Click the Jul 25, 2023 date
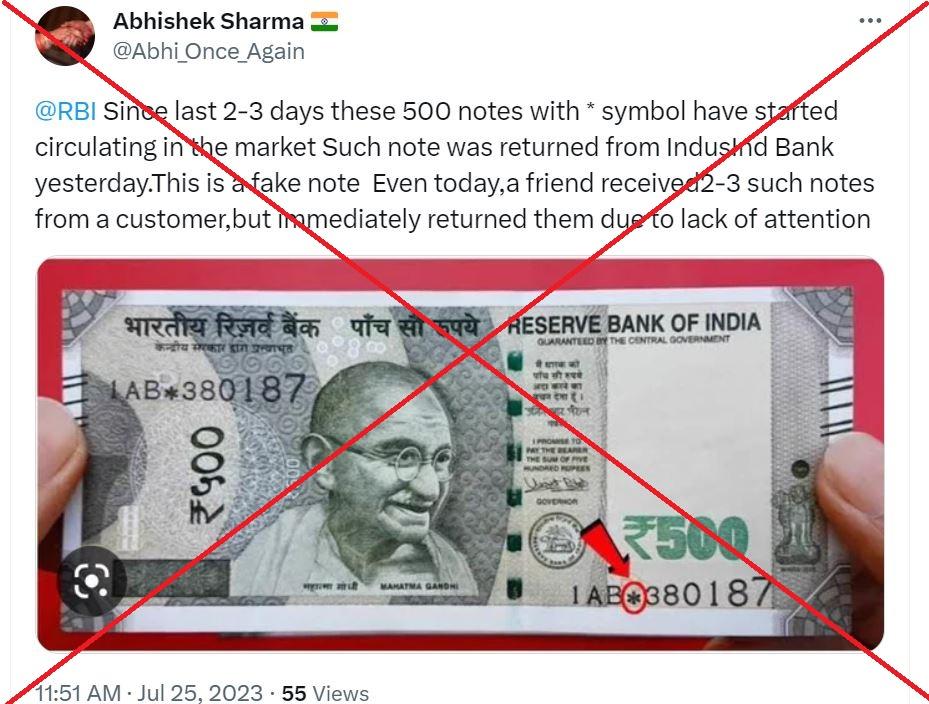This screenshot has height=704, width=929. pyautogui.click(x=200, y=692)
